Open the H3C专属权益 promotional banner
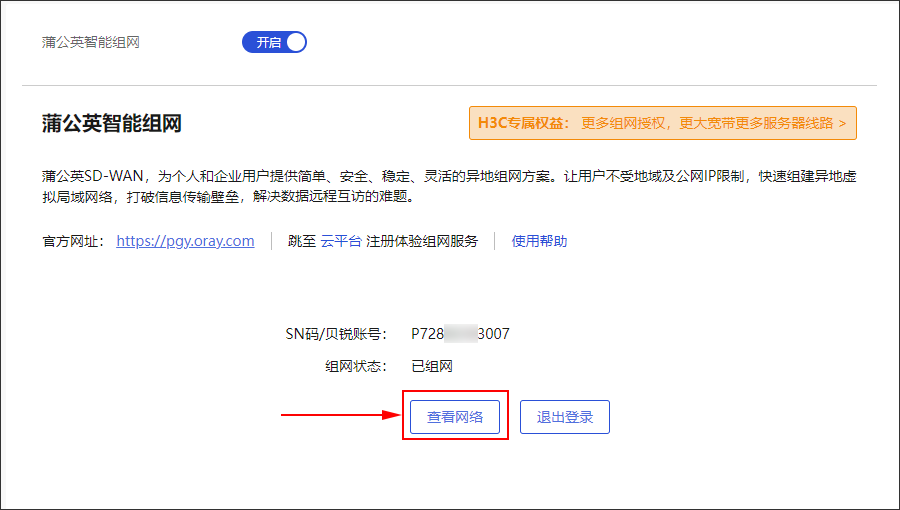The image size is (900, 510). click(x=663, y=123)
